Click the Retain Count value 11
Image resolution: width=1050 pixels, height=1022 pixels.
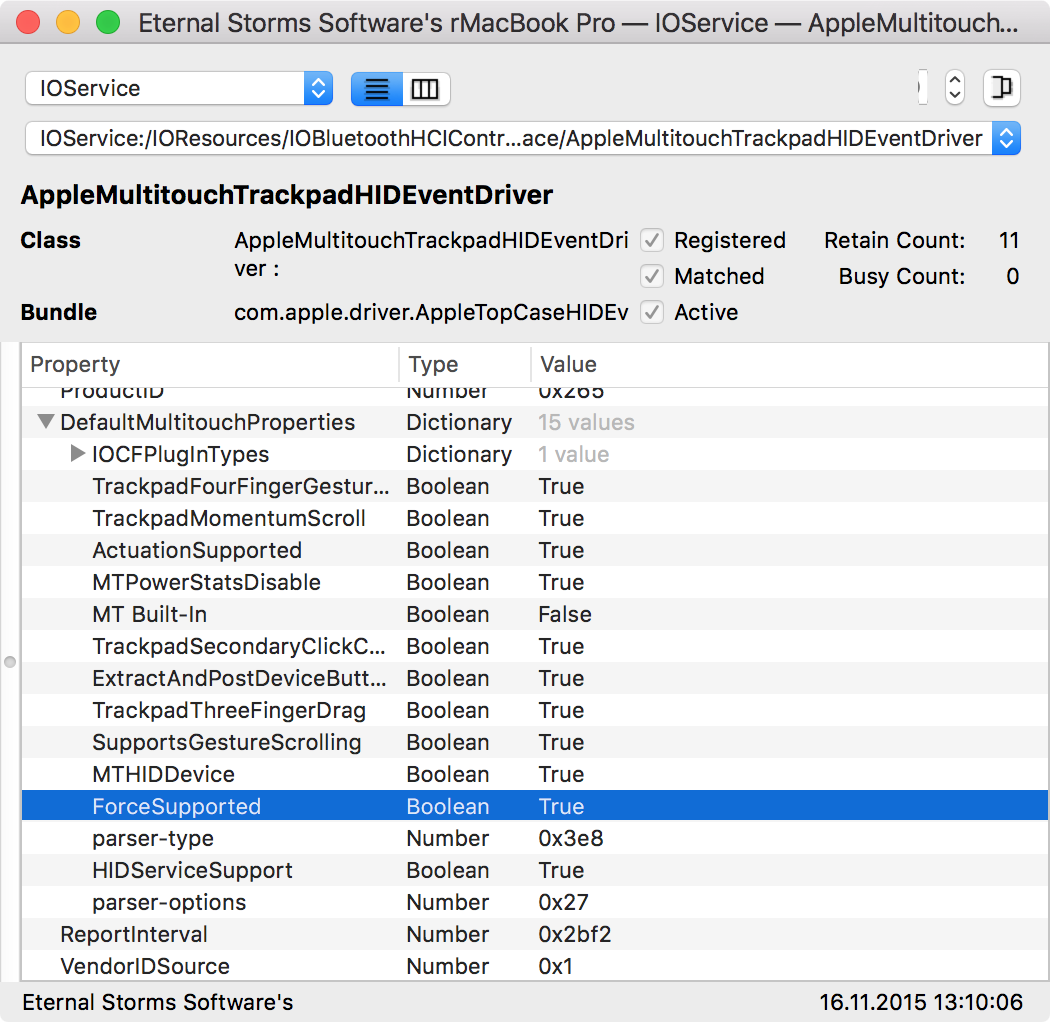tap(1008, 240)
